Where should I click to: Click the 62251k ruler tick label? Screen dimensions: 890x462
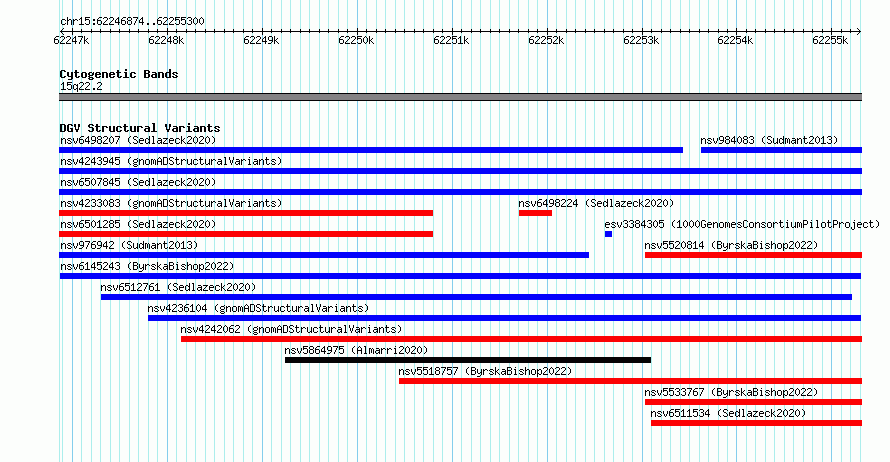[451, 40]
